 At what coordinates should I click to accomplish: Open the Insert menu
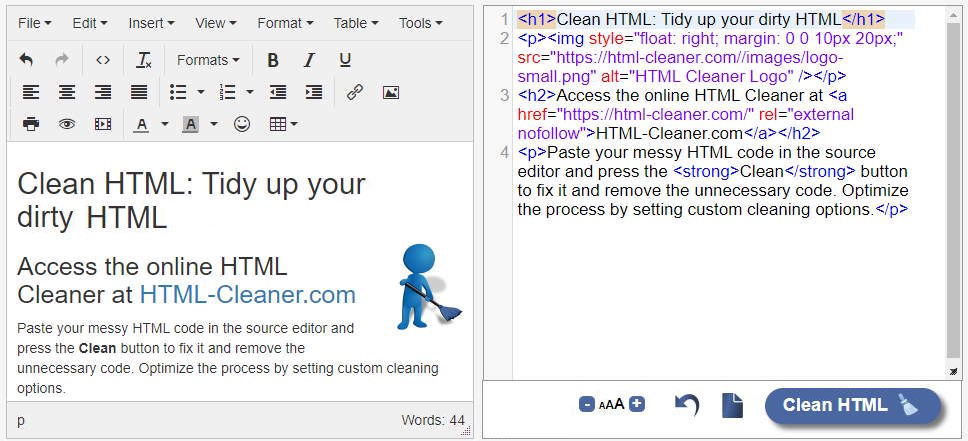(151, 23)
